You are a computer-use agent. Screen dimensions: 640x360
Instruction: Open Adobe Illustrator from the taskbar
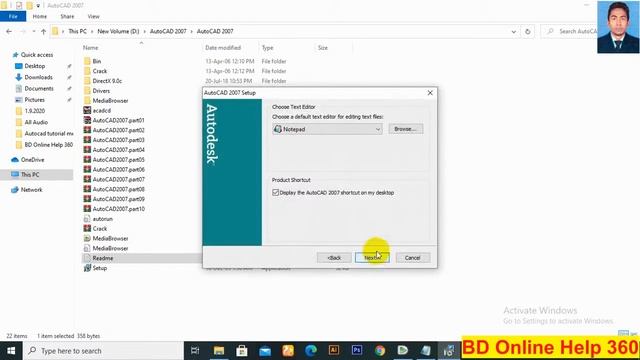(334, 351)
